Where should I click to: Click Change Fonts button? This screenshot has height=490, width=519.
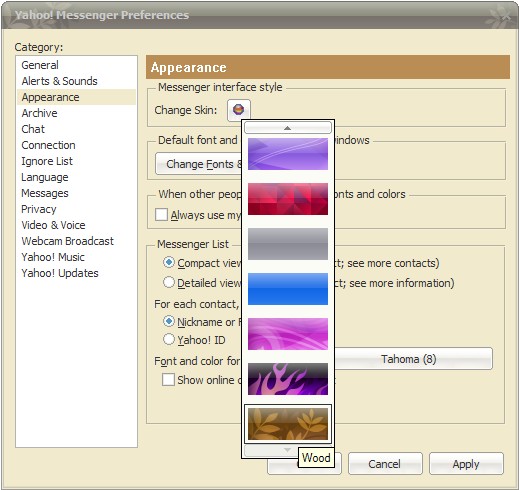pos(199,164)
